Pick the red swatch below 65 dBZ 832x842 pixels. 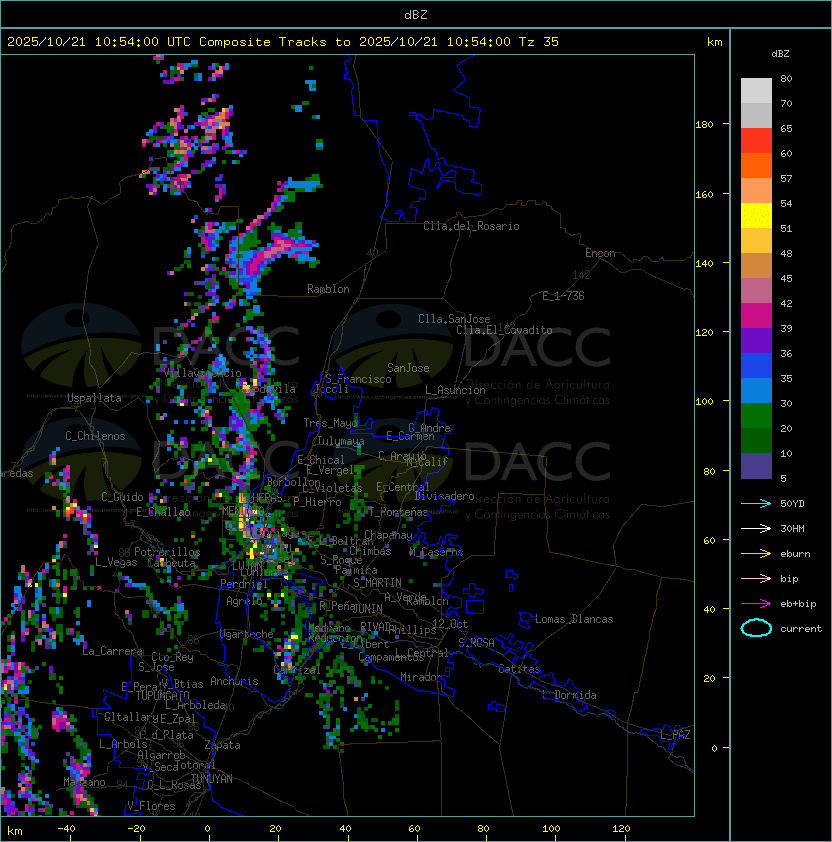click(756, 141)
